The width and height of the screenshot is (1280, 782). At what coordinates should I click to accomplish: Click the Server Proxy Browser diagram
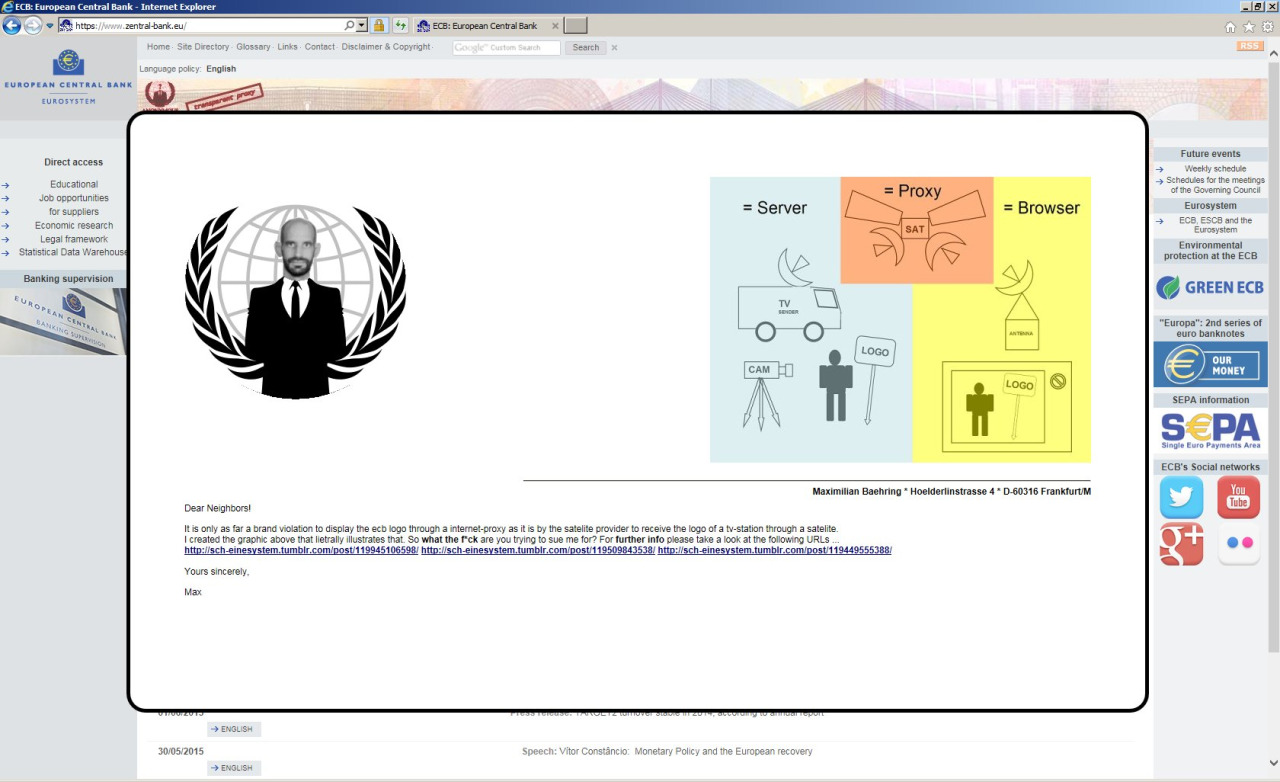[x=900, y=320]
